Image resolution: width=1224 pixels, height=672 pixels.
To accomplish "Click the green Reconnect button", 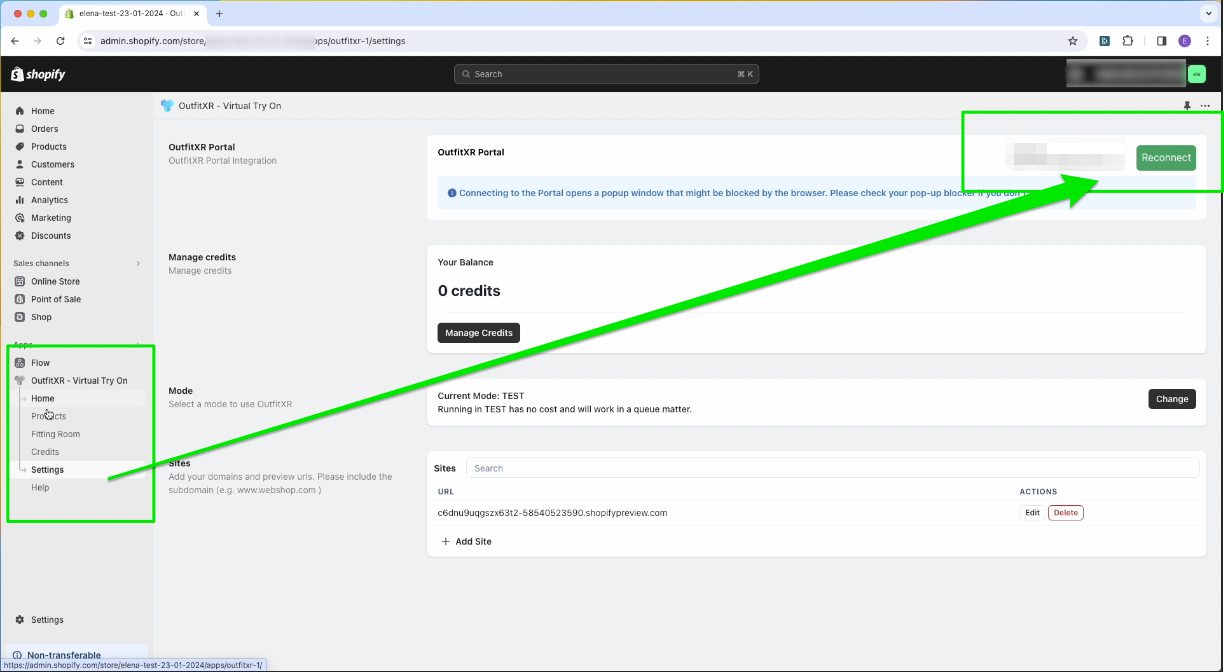I will coord(1166,157).
